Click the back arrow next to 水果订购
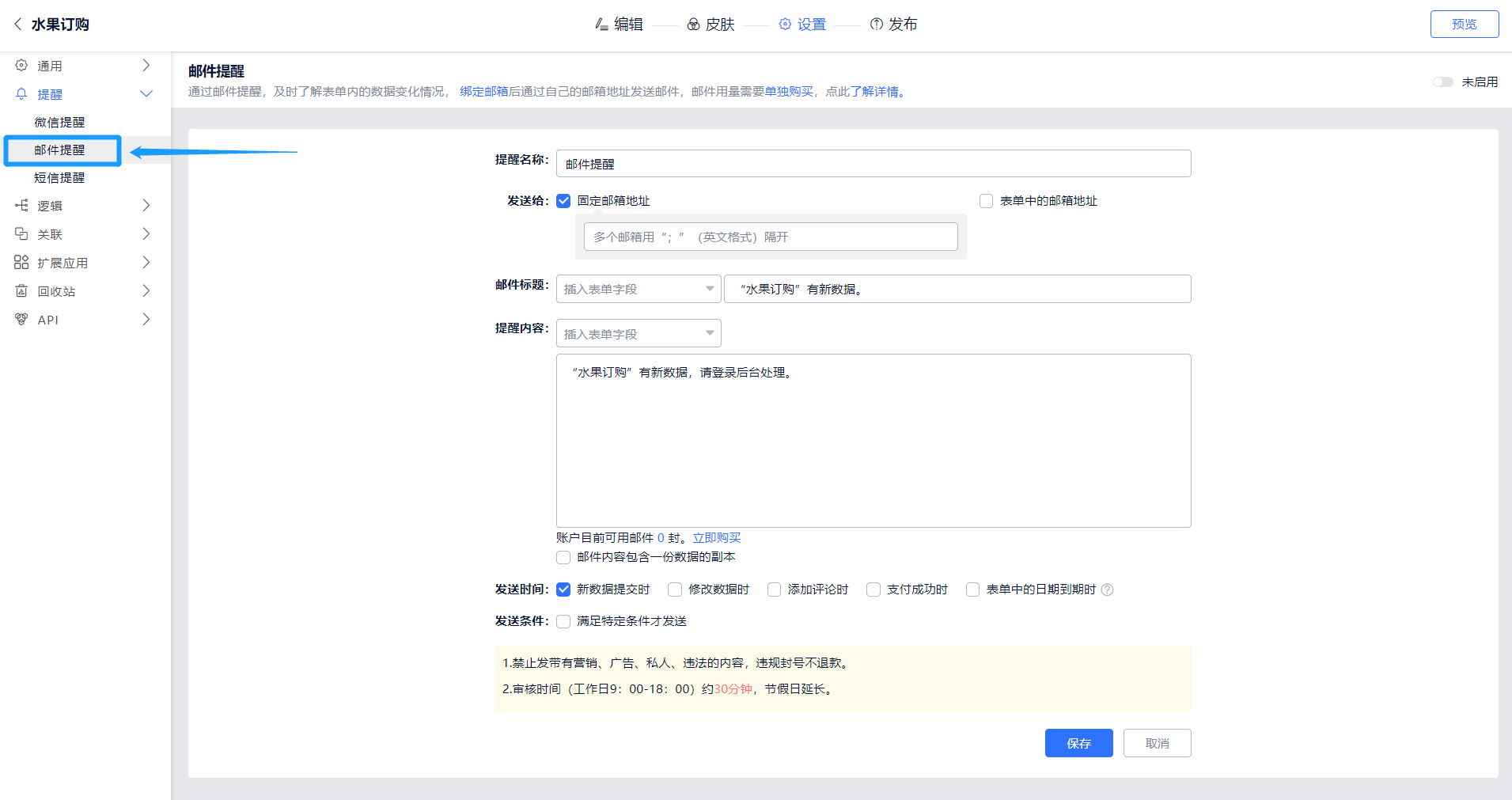The image size is (1512, 800). [17, 25]
